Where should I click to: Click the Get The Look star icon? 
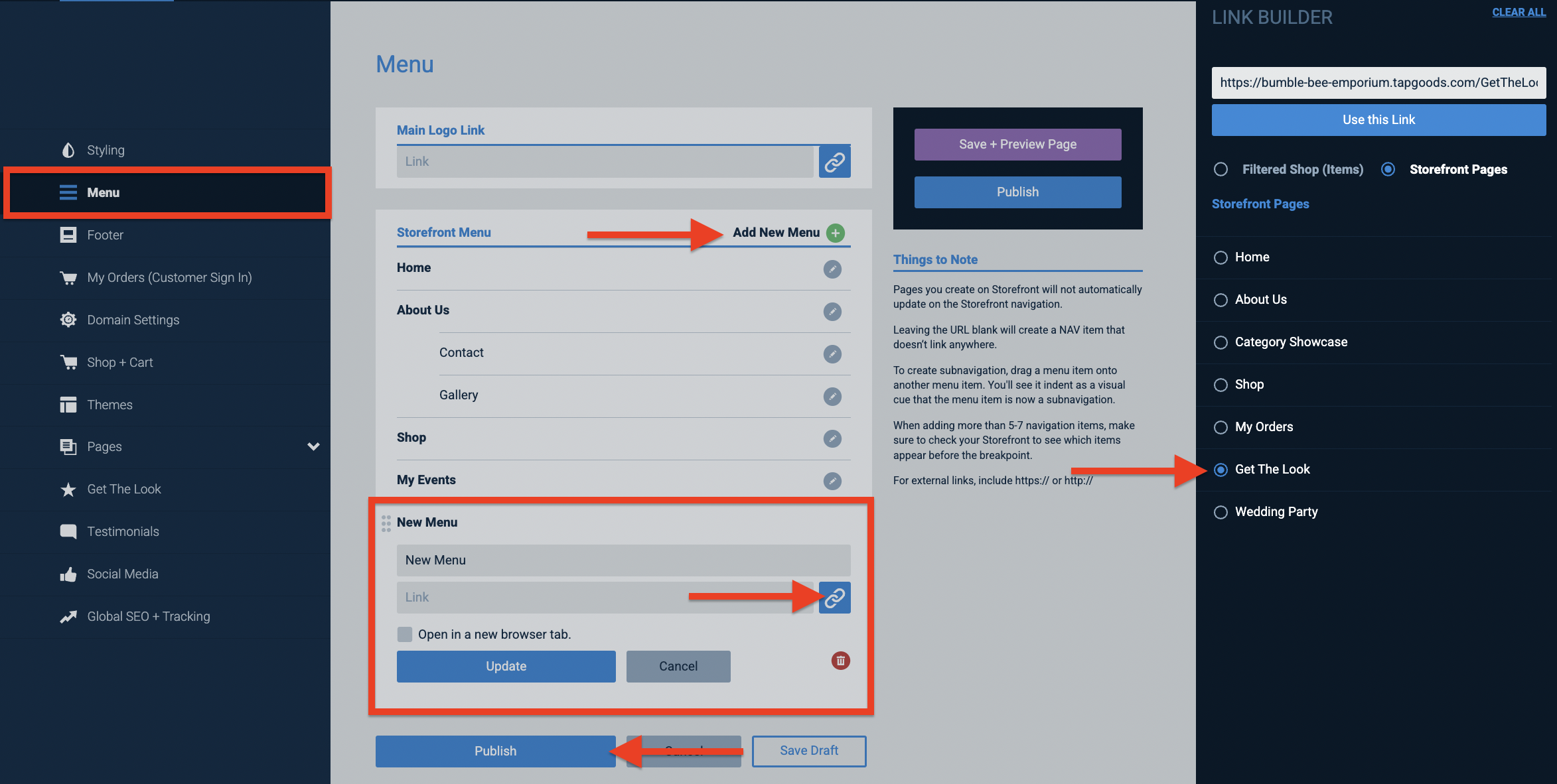68,490
